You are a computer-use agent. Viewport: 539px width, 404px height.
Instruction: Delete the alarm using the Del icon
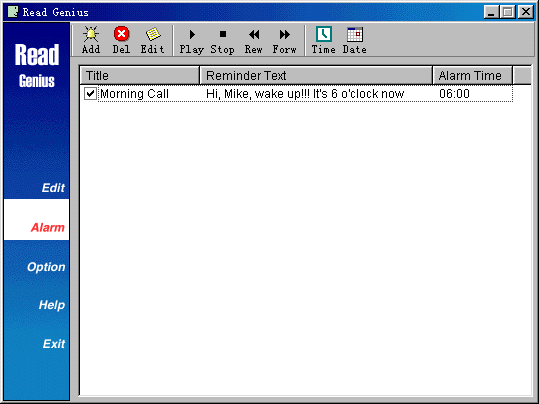tap(121, 40)
